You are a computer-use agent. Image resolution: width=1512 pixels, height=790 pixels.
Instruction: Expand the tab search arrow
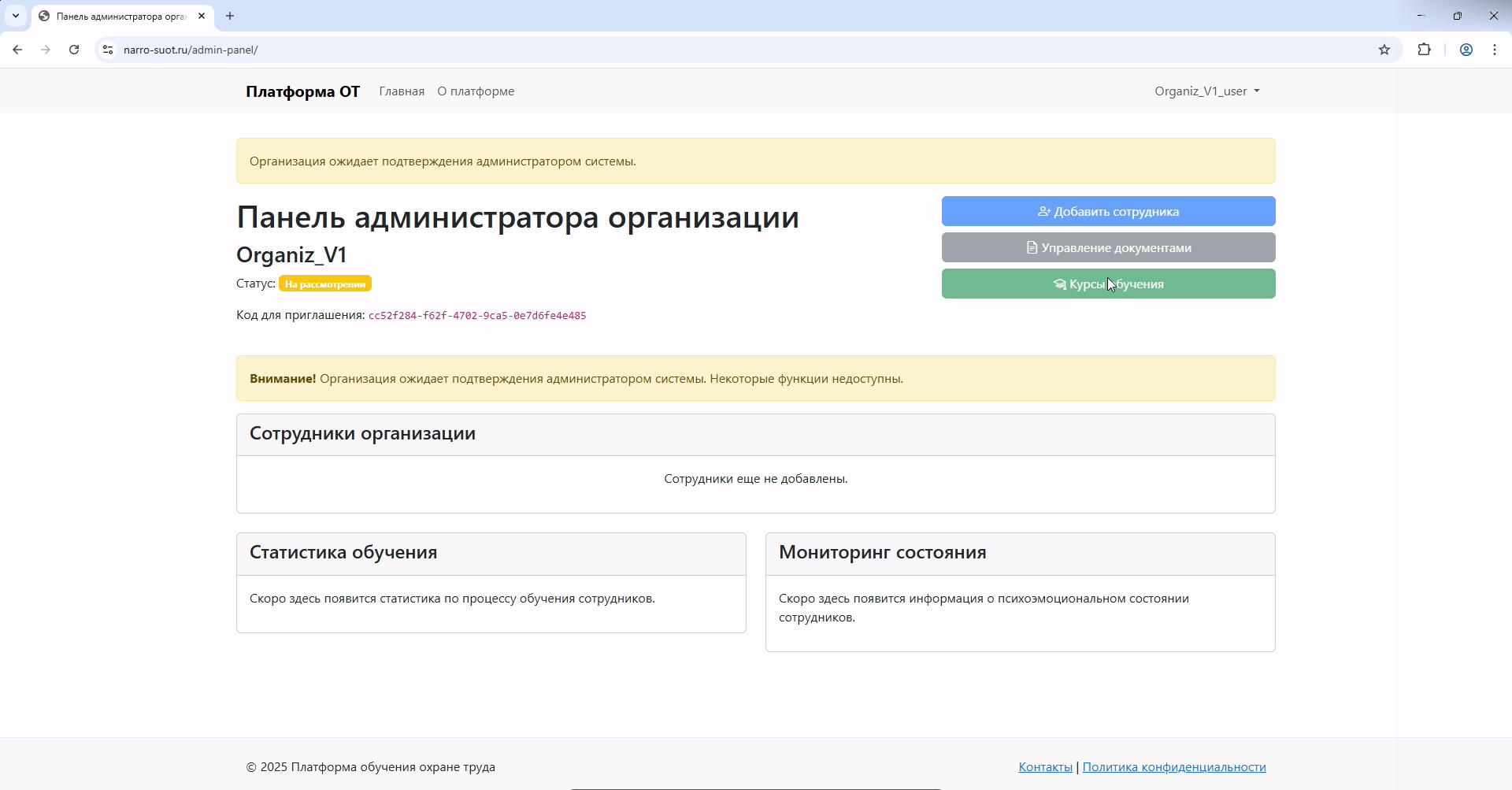coord(15,16)
